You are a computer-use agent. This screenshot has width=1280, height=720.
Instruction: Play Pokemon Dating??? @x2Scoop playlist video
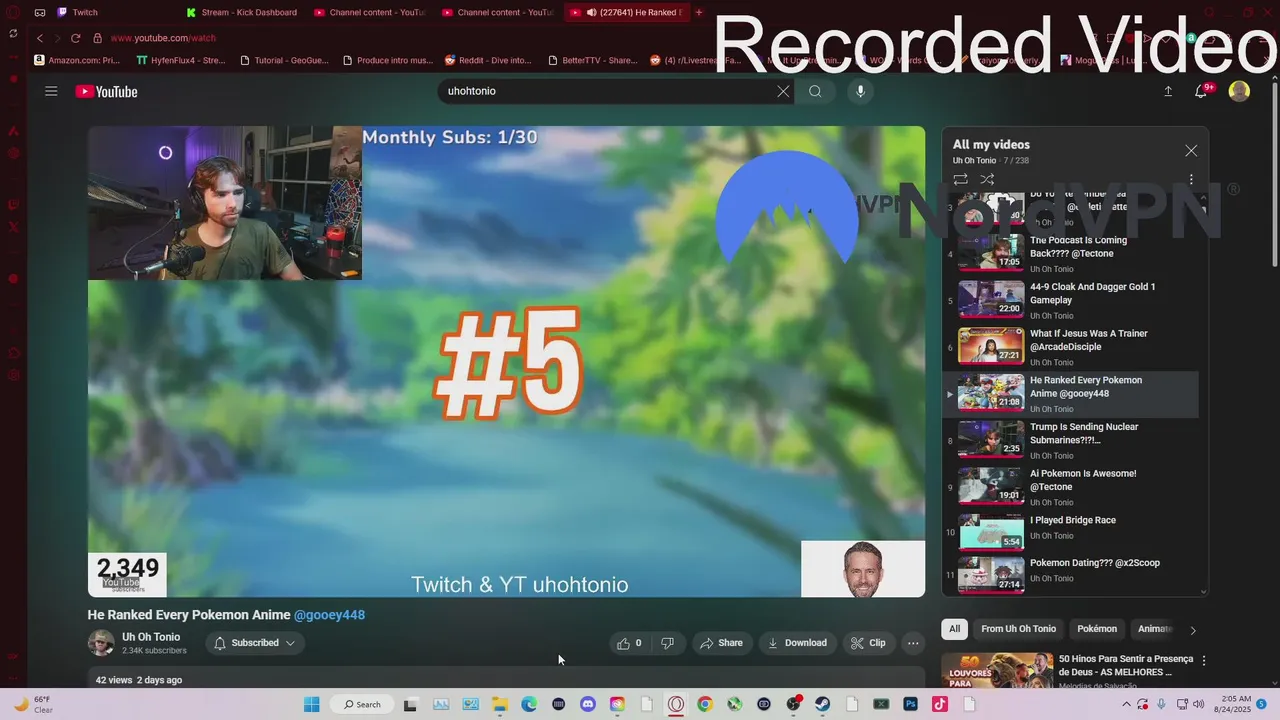(x=1071, y=575)
